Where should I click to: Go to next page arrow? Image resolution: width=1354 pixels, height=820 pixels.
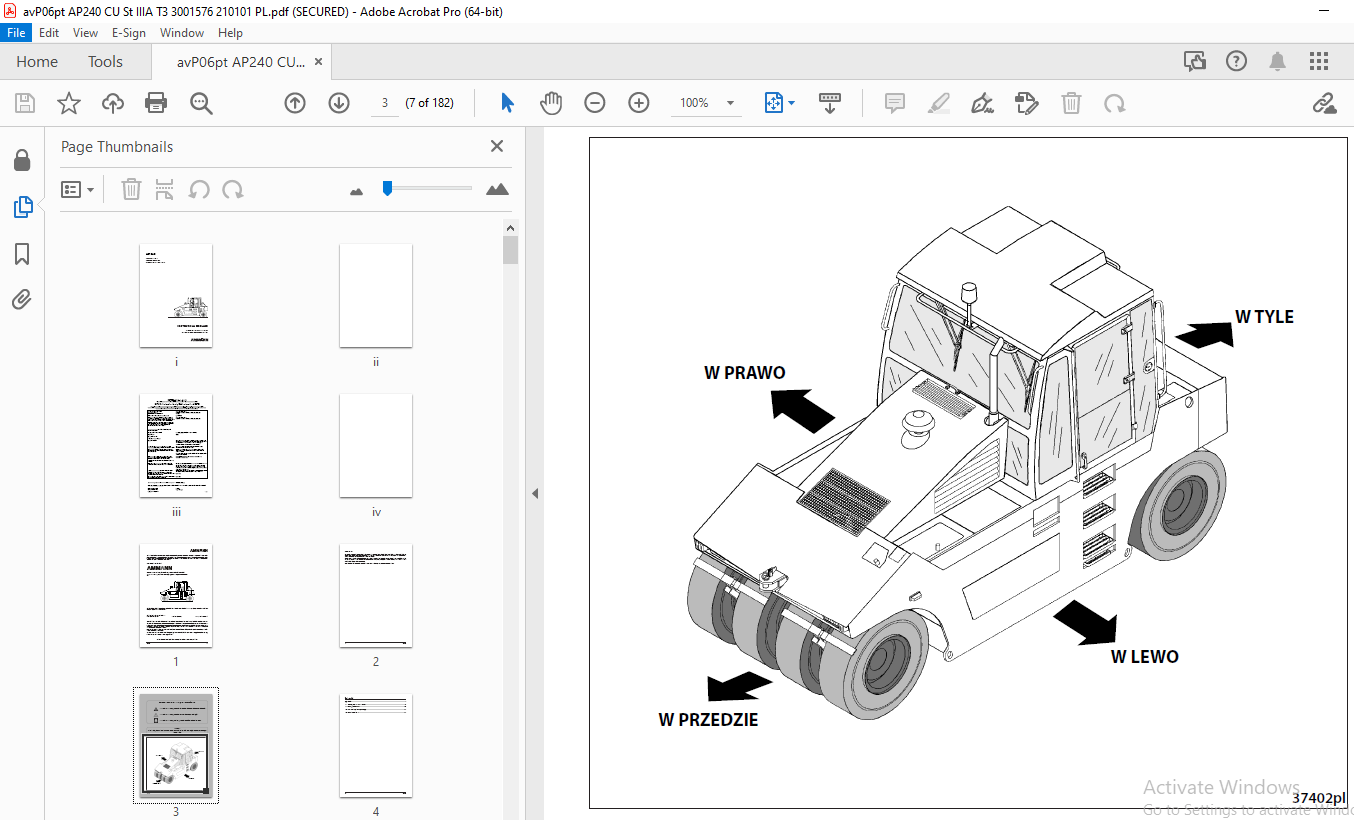tap(339, 103)
